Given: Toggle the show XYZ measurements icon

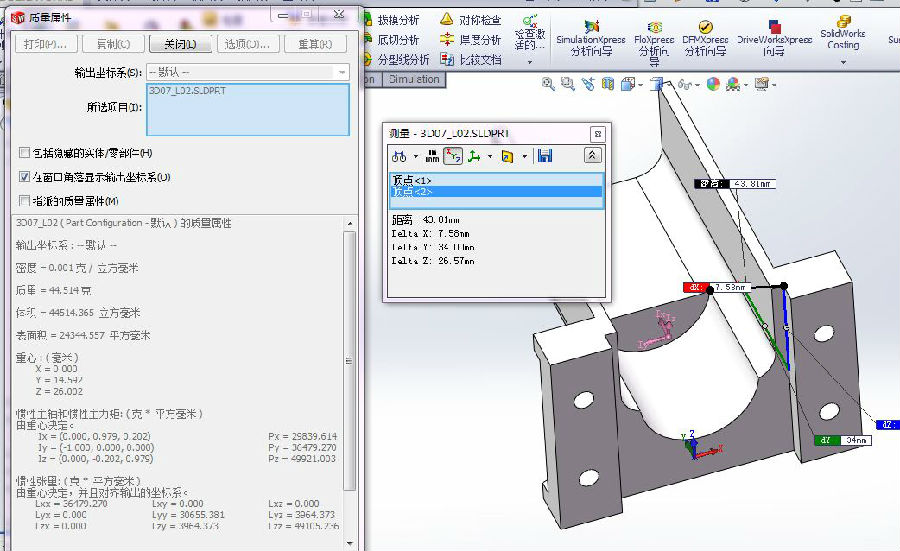Looking at the screenshot, I should click(x=453, y=156).
